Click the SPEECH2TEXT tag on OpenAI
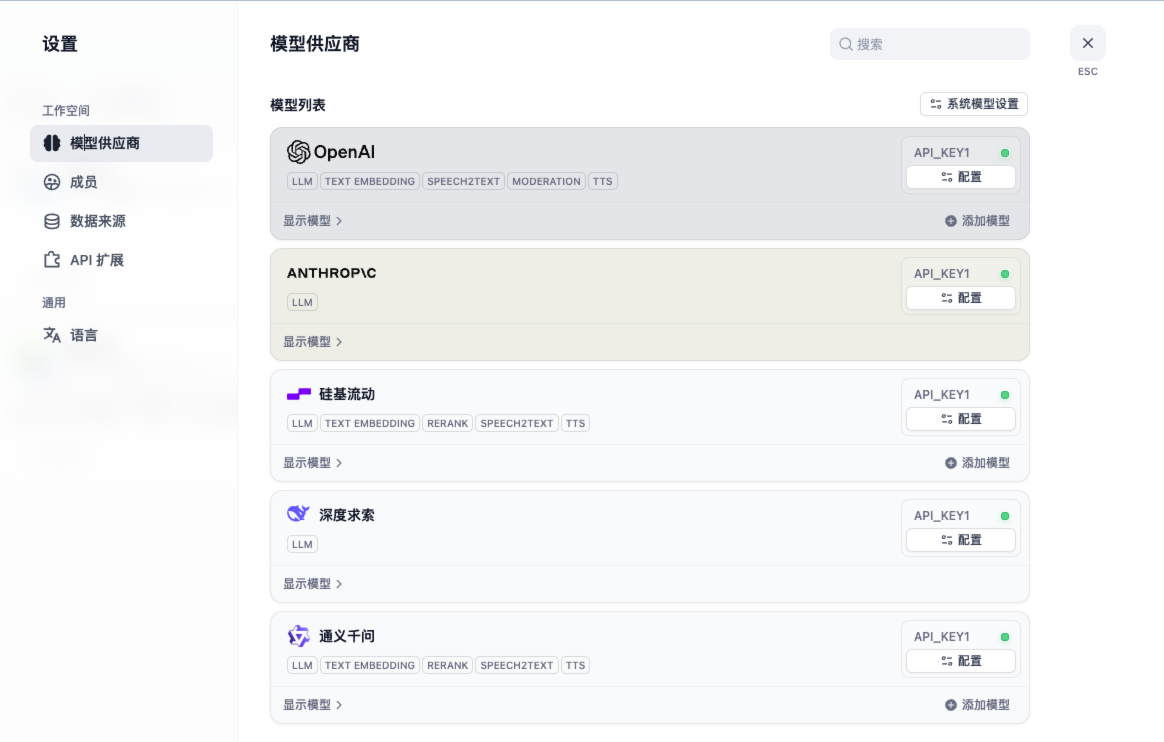 463,181
